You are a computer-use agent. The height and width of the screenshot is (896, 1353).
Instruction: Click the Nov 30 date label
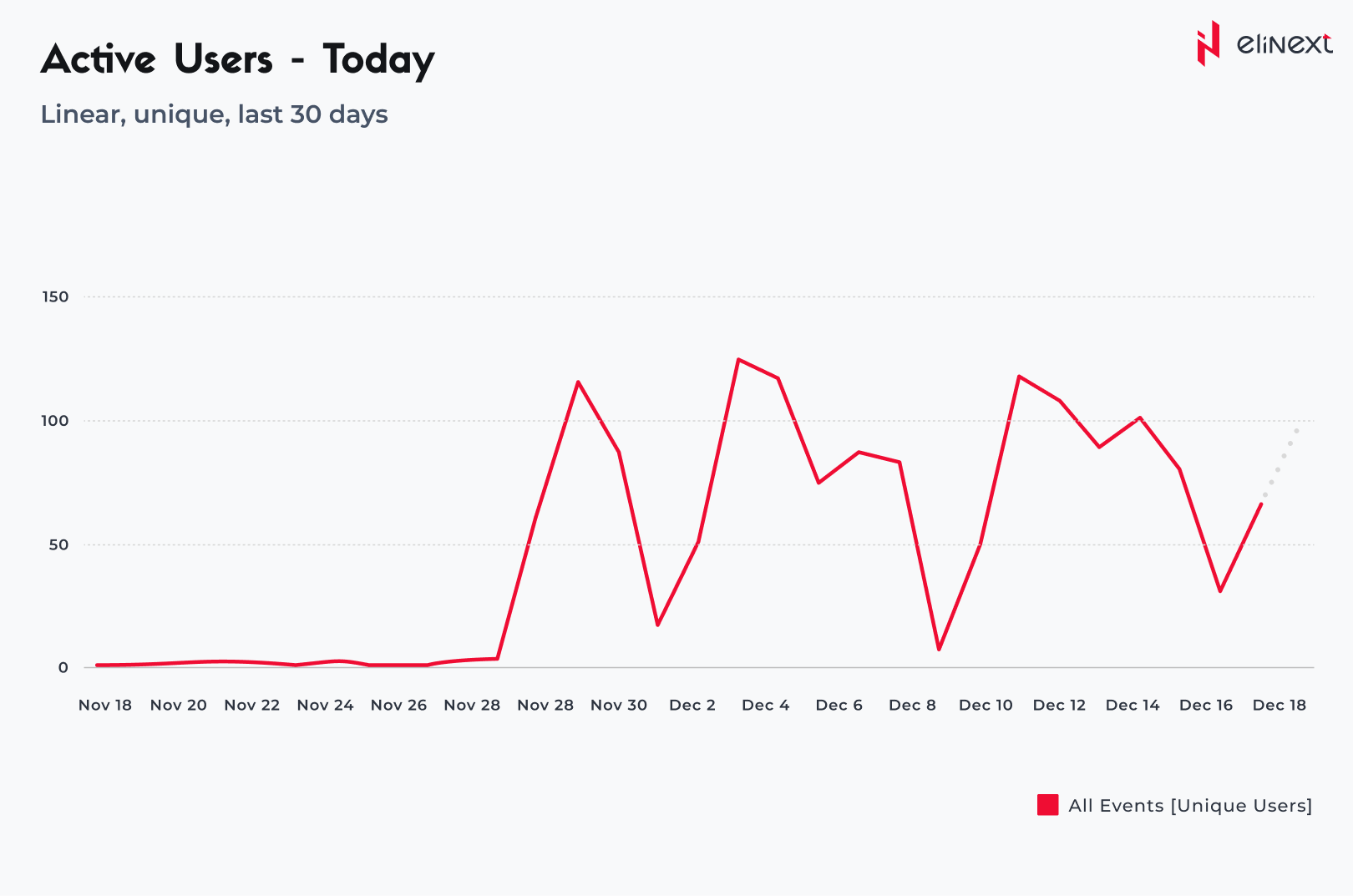619,706
